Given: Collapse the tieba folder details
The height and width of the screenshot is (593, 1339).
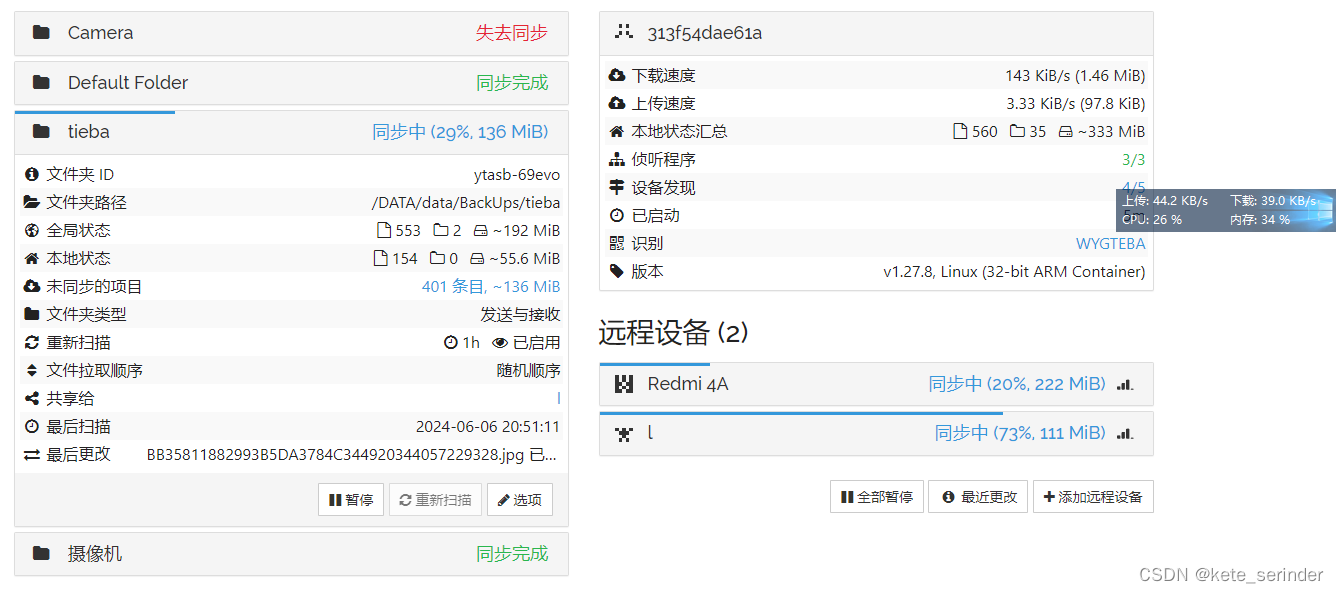Looking at the screenshot, I should [x=88, y=131].
